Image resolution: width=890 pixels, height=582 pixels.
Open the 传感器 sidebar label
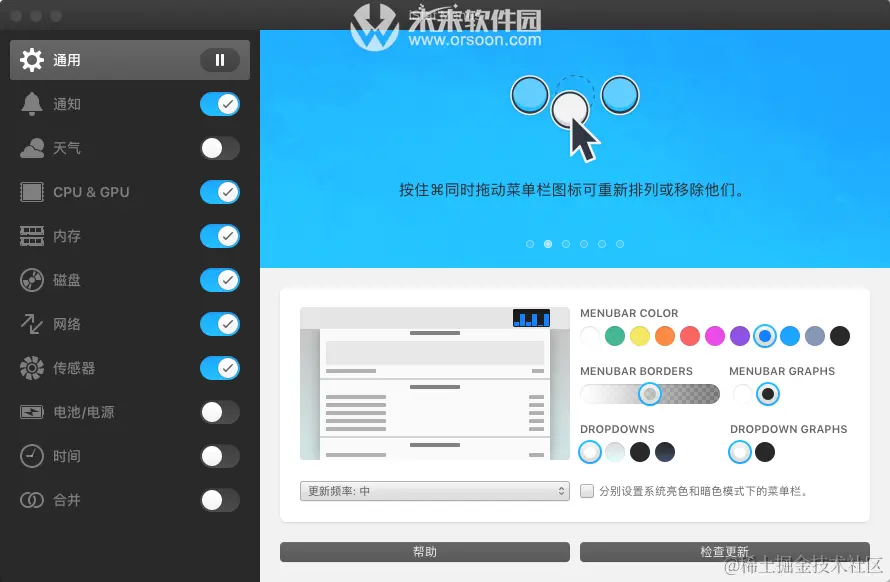point(74,368)
